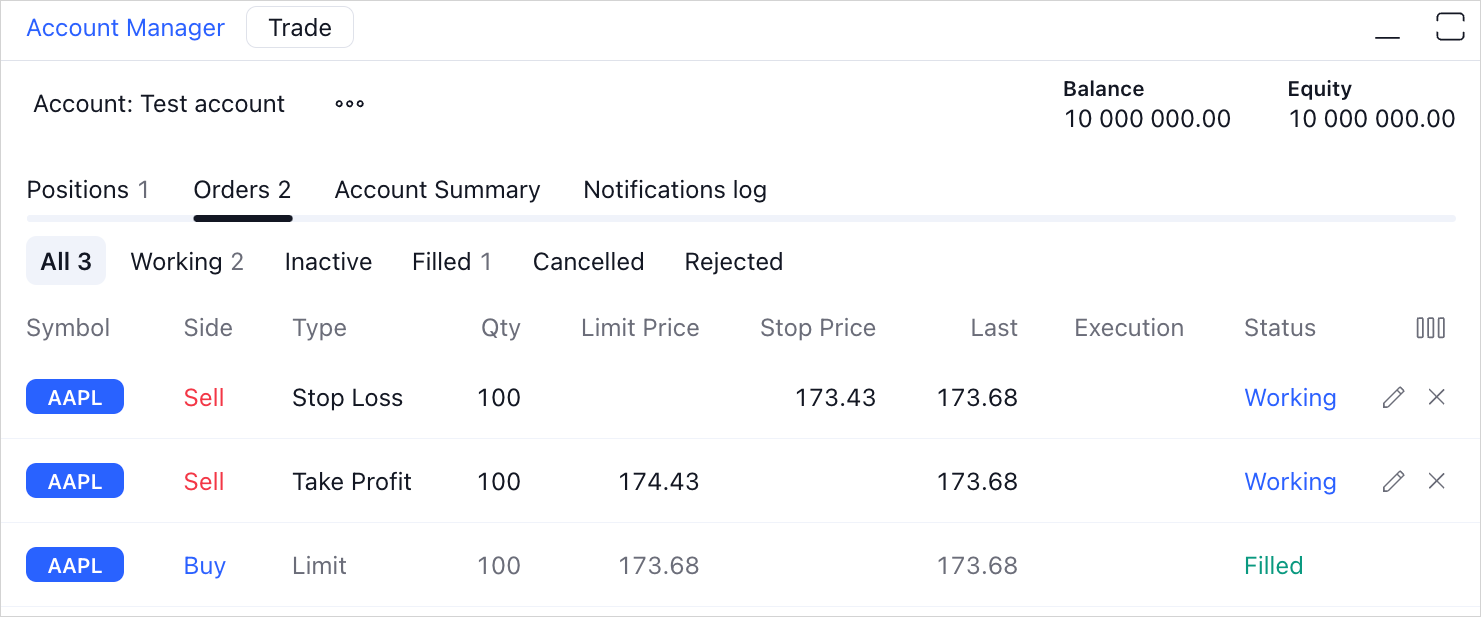The image size is (1481, 617).
Task: Show only Cancelled orders
Action: click(588, 262)
